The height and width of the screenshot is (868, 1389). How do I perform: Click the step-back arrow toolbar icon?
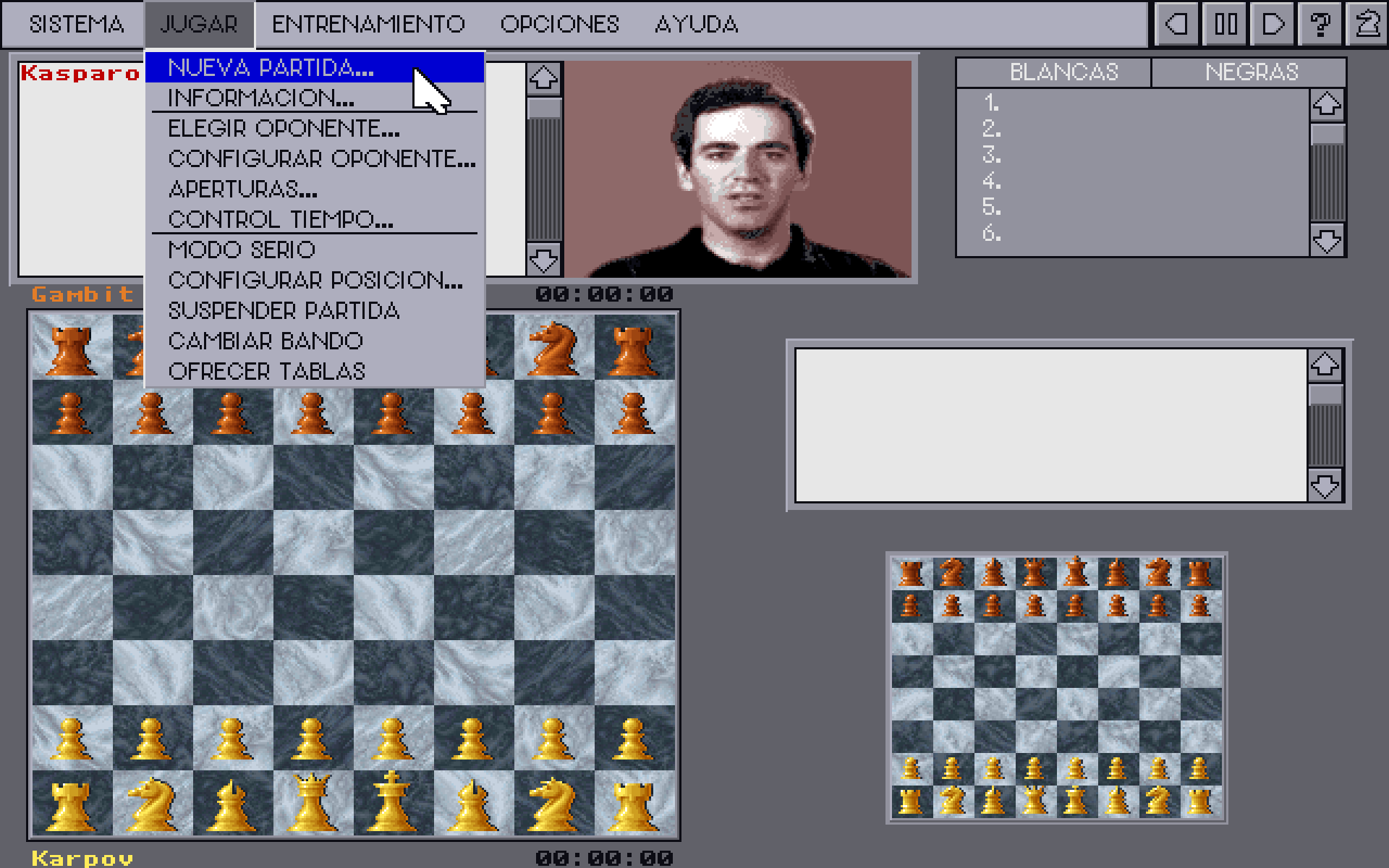(1176, 24)
